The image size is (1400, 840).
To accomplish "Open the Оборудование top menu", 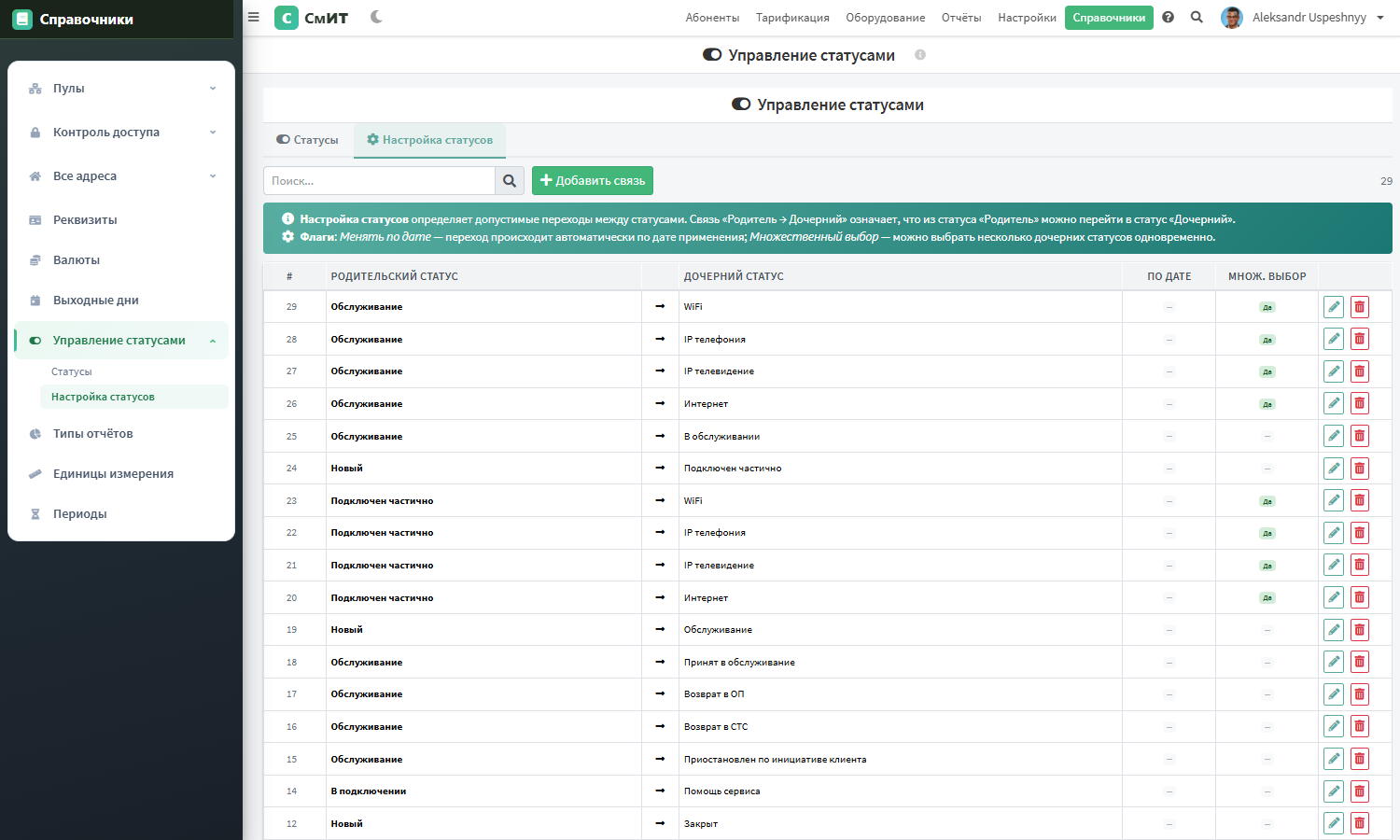I will click(x=886, y=18).
